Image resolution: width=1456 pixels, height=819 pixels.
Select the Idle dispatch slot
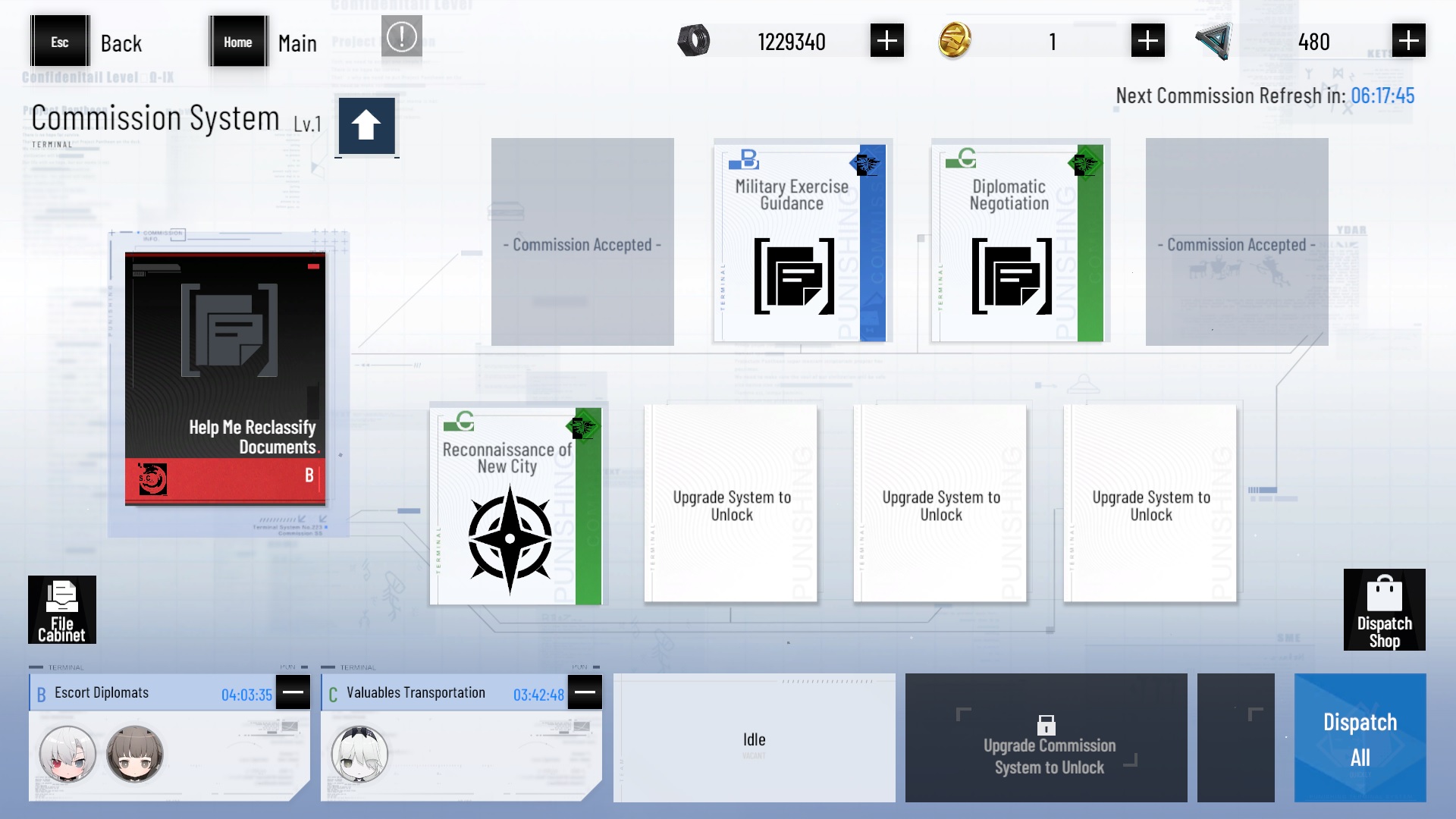[x=755, y=738]
